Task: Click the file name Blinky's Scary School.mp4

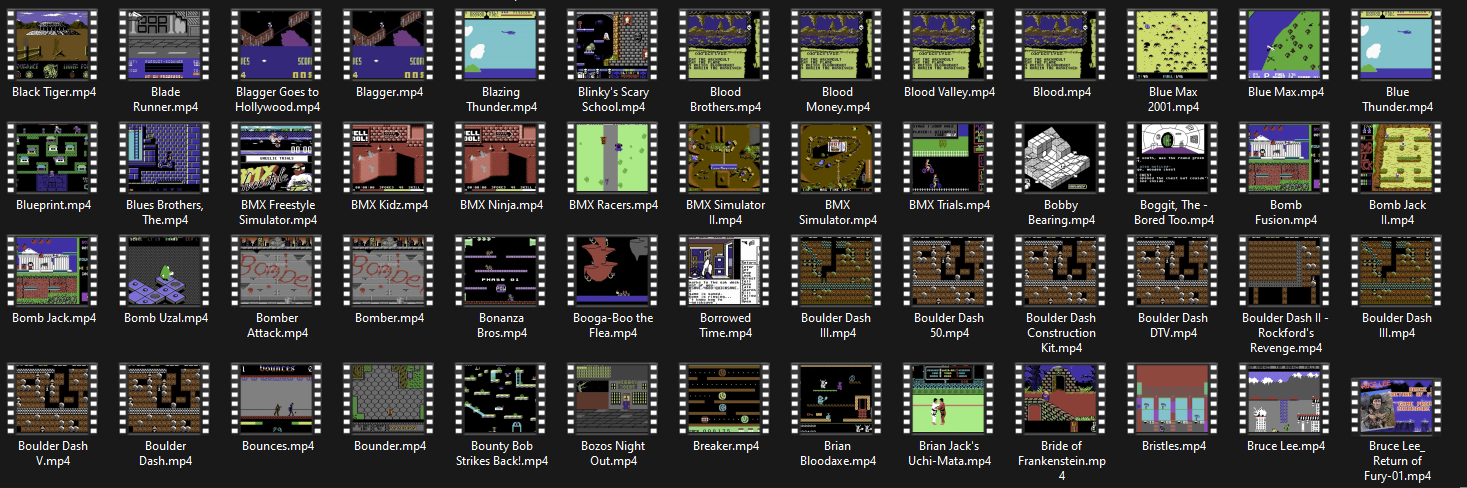Action: click(614, 99)
